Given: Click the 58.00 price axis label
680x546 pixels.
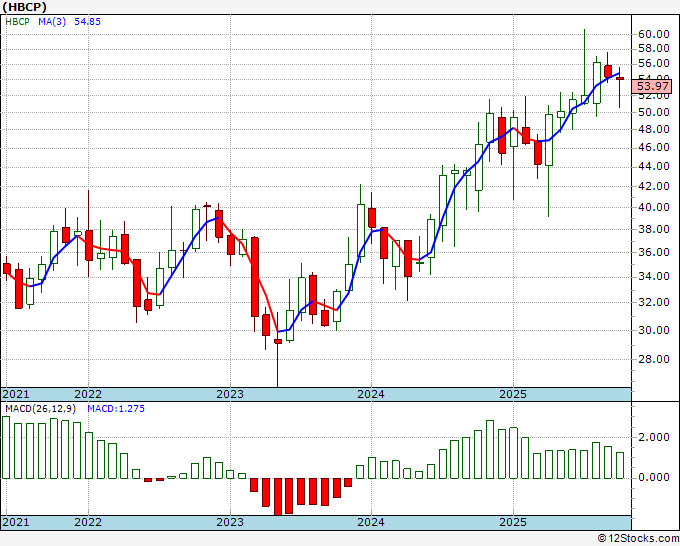Looking at the screenshot, I should pos(654,48).
